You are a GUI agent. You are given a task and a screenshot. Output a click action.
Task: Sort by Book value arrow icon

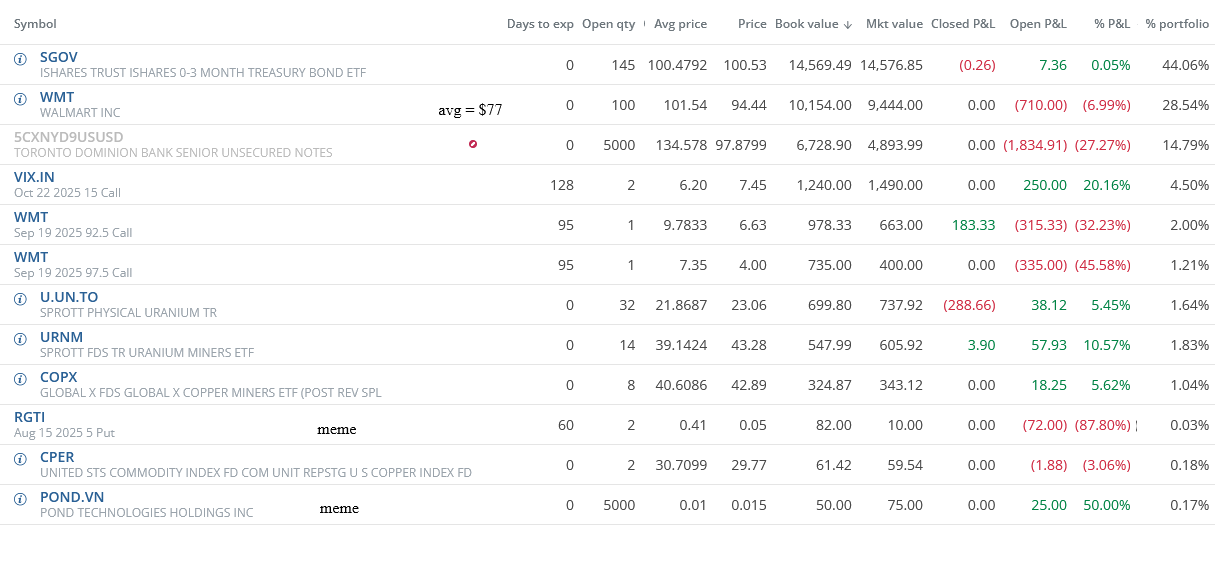click(848, 24)
